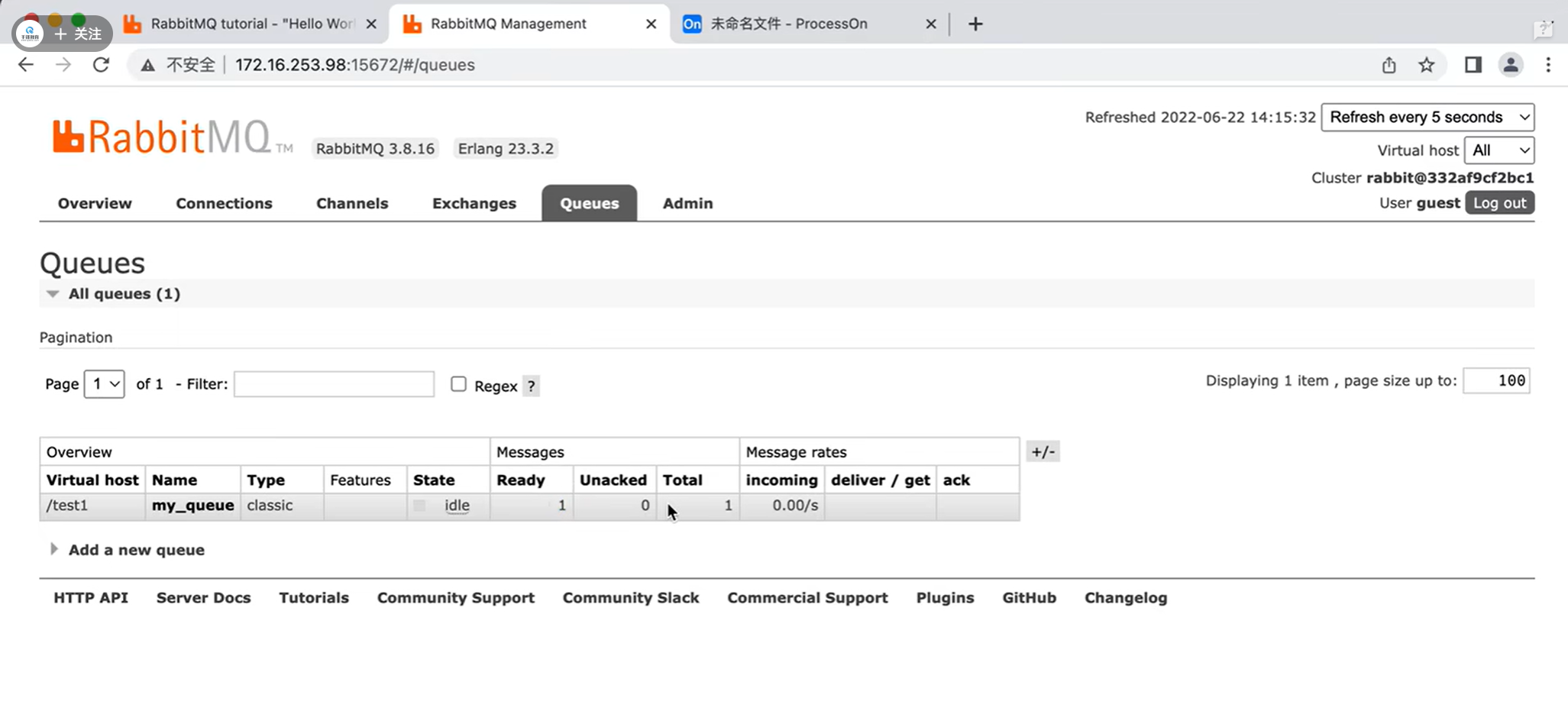Sort by the ack column header
This screenshot has width=1568, height=711.
[x=956, y=480]
